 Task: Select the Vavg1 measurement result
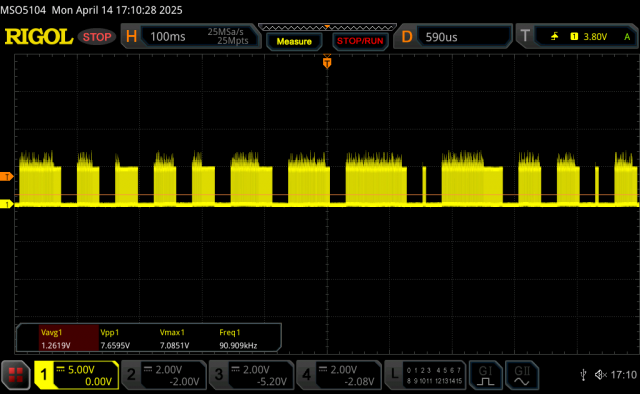tap(69, 338)
